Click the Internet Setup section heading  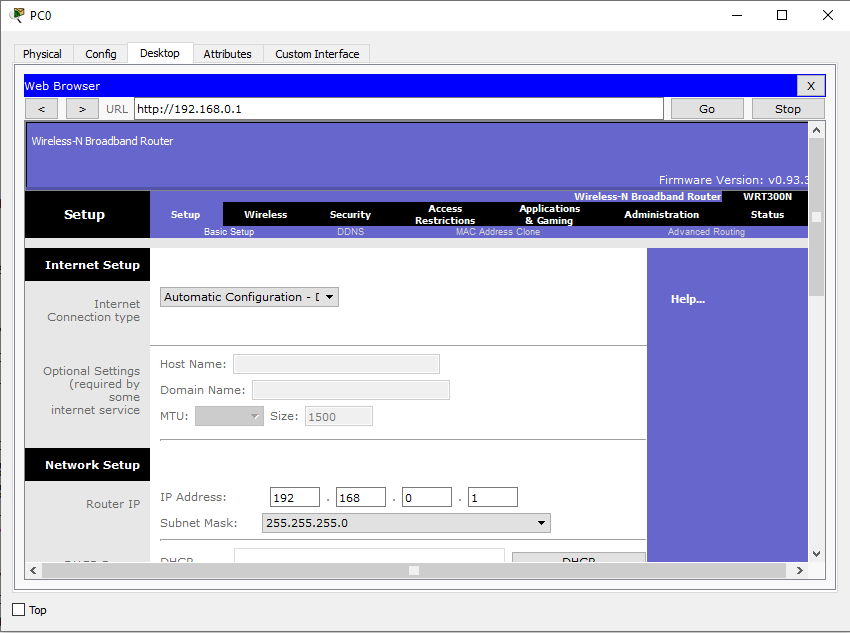92,265
